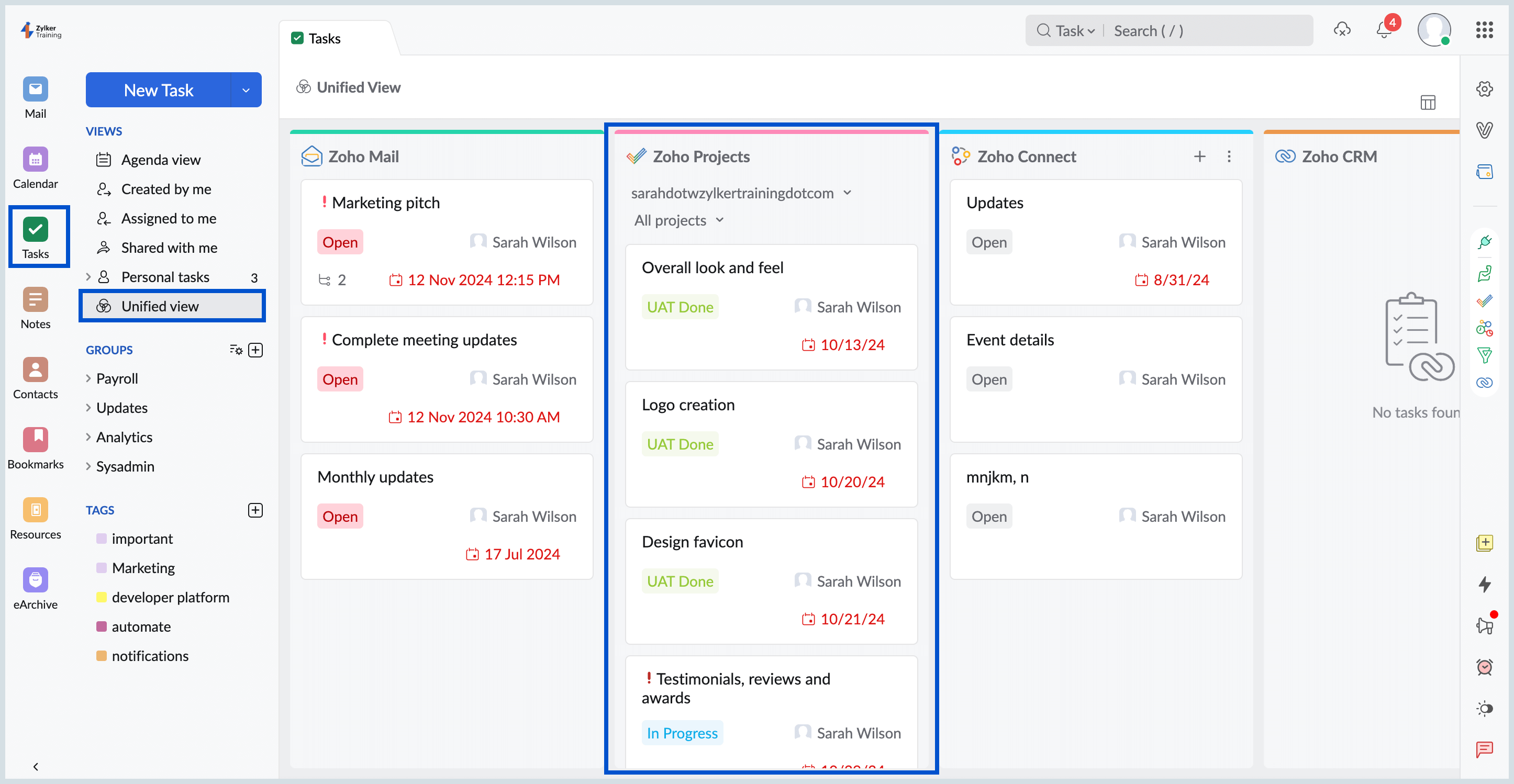This screenshot has width=1514, height=784.
Task: Click the yellow developer platform tag swatch
Action: click(102, 597)
